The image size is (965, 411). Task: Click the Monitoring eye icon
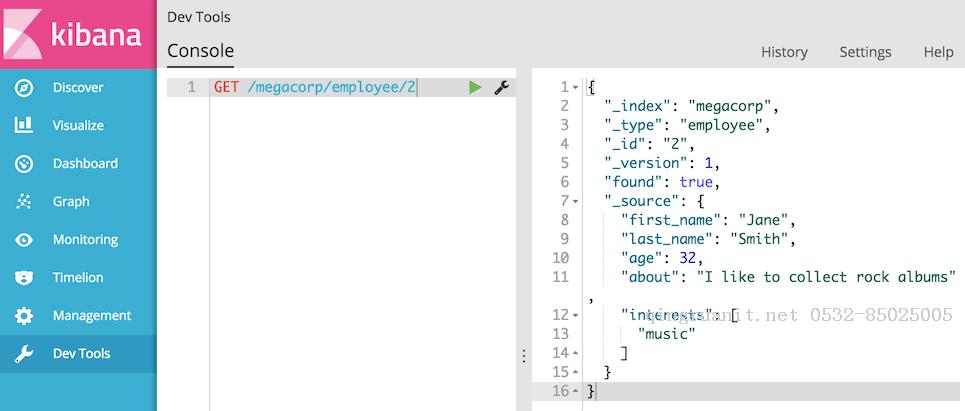24,240
